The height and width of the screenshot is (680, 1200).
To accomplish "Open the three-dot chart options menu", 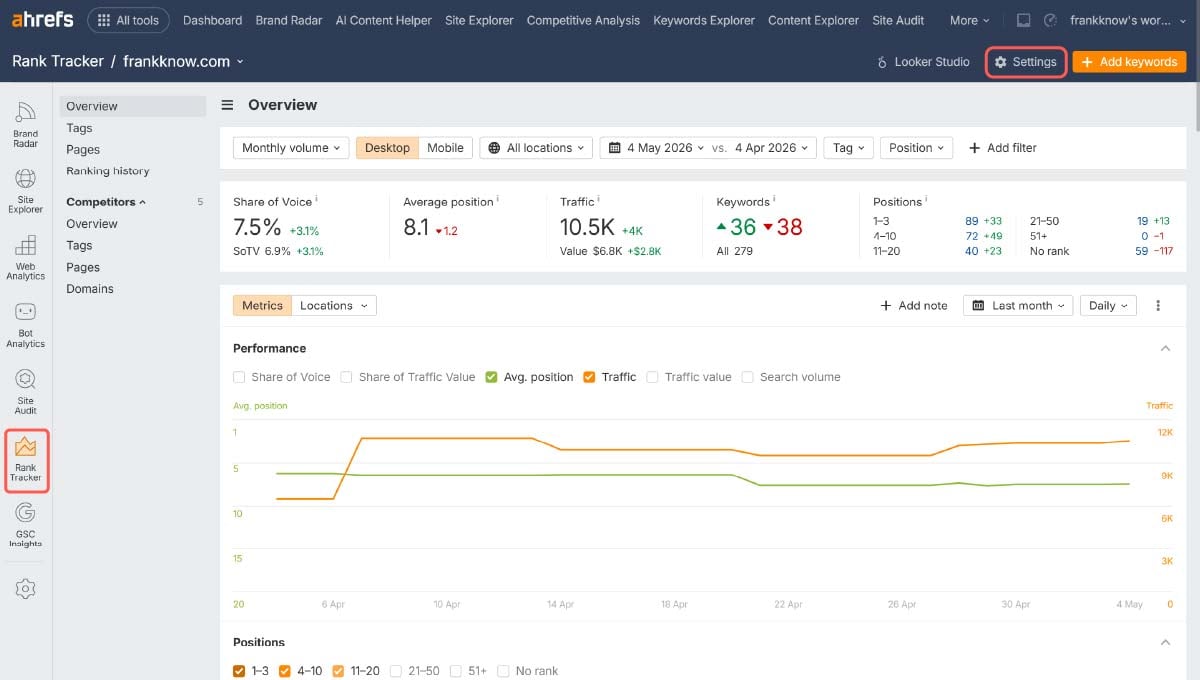I will pyautogui.click(x=1158, y=306).
